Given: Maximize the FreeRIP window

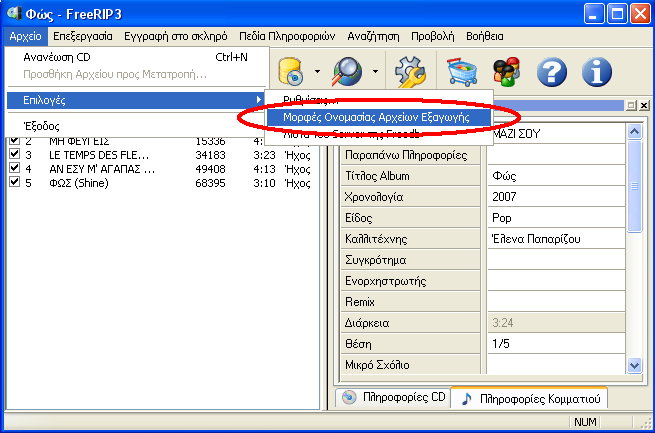Looking at the screenshot, I should pos(617,14).
